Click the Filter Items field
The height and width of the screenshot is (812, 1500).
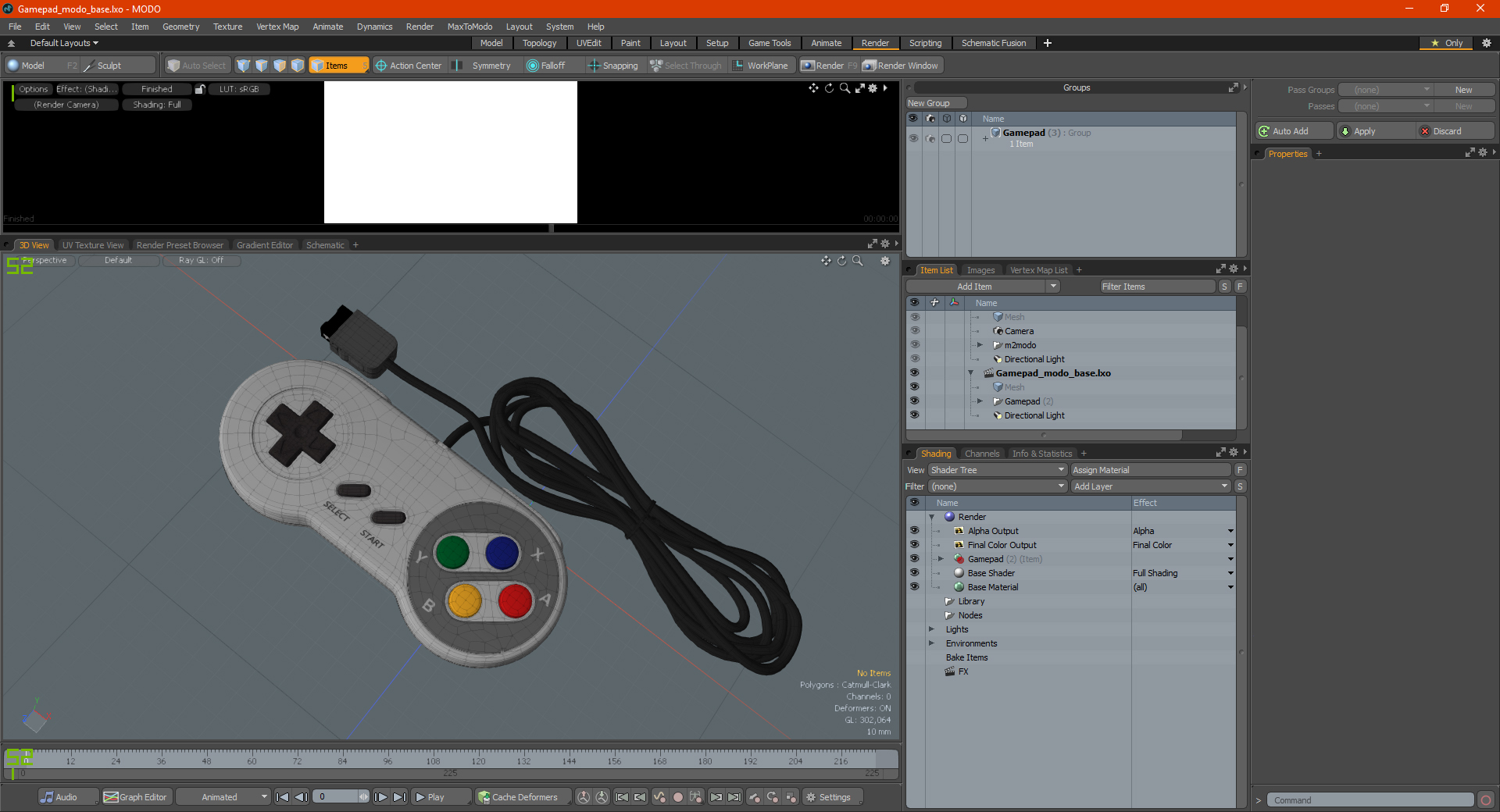coord(1157,287)
